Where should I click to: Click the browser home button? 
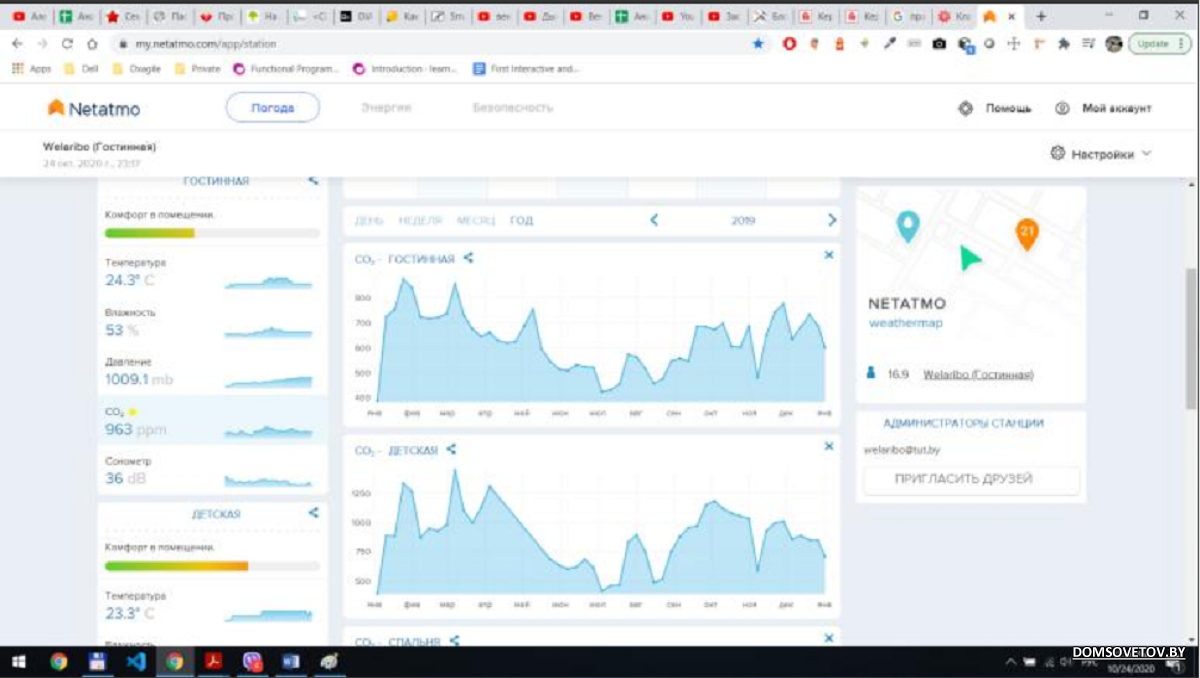(x=92, y=44)
